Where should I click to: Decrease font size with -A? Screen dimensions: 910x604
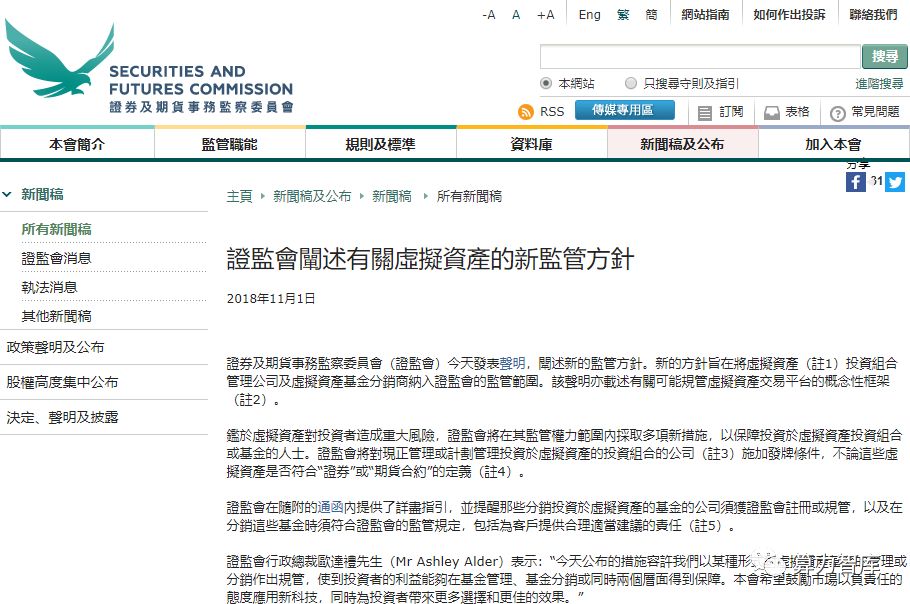point(489,15)
